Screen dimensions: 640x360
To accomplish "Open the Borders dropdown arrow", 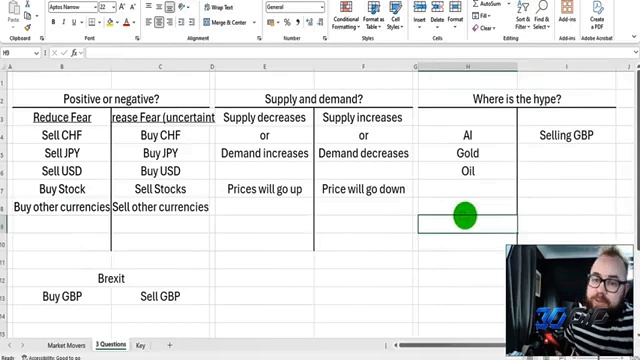I will pyautogui.click(x=99, y=22).
